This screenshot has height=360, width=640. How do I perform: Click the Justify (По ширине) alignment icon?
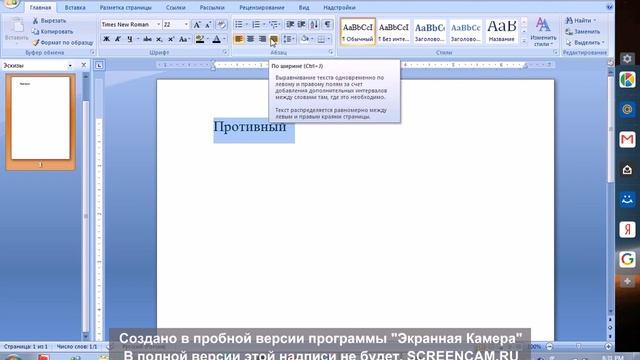(274, 39)
